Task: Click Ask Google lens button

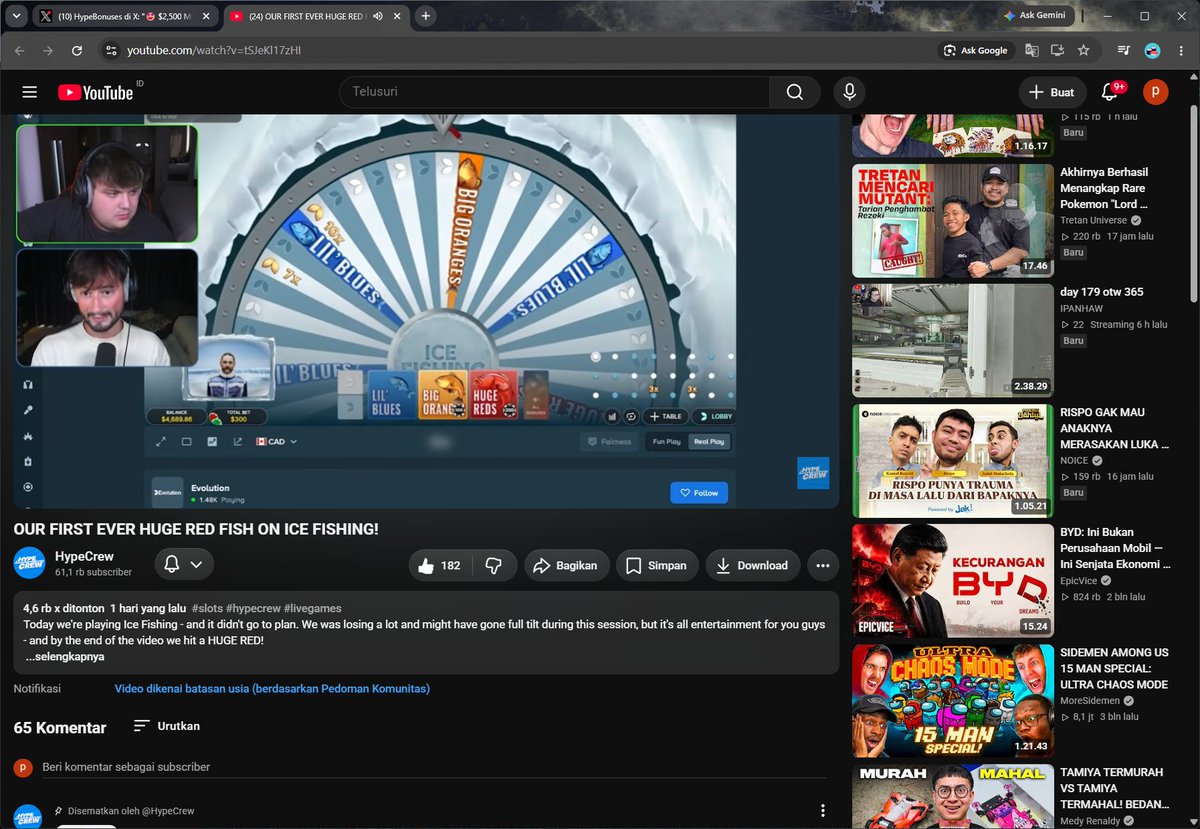Action: [x=974, y=50]
